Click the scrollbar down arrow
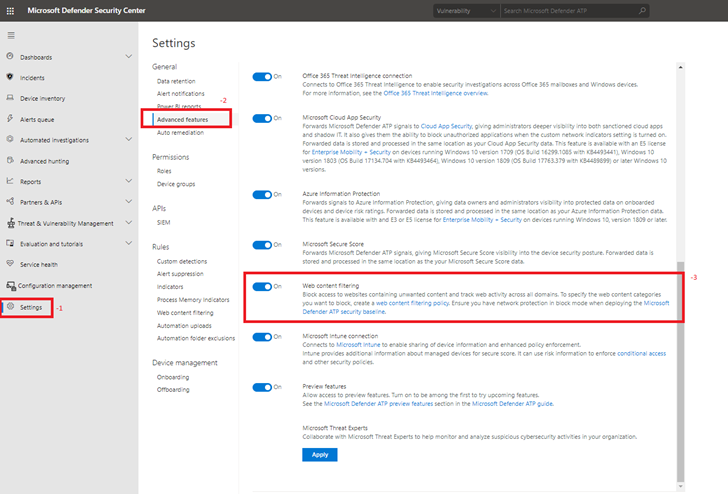Image resolution: width=728 pixels, height=494 pixels. pos(681,487)
